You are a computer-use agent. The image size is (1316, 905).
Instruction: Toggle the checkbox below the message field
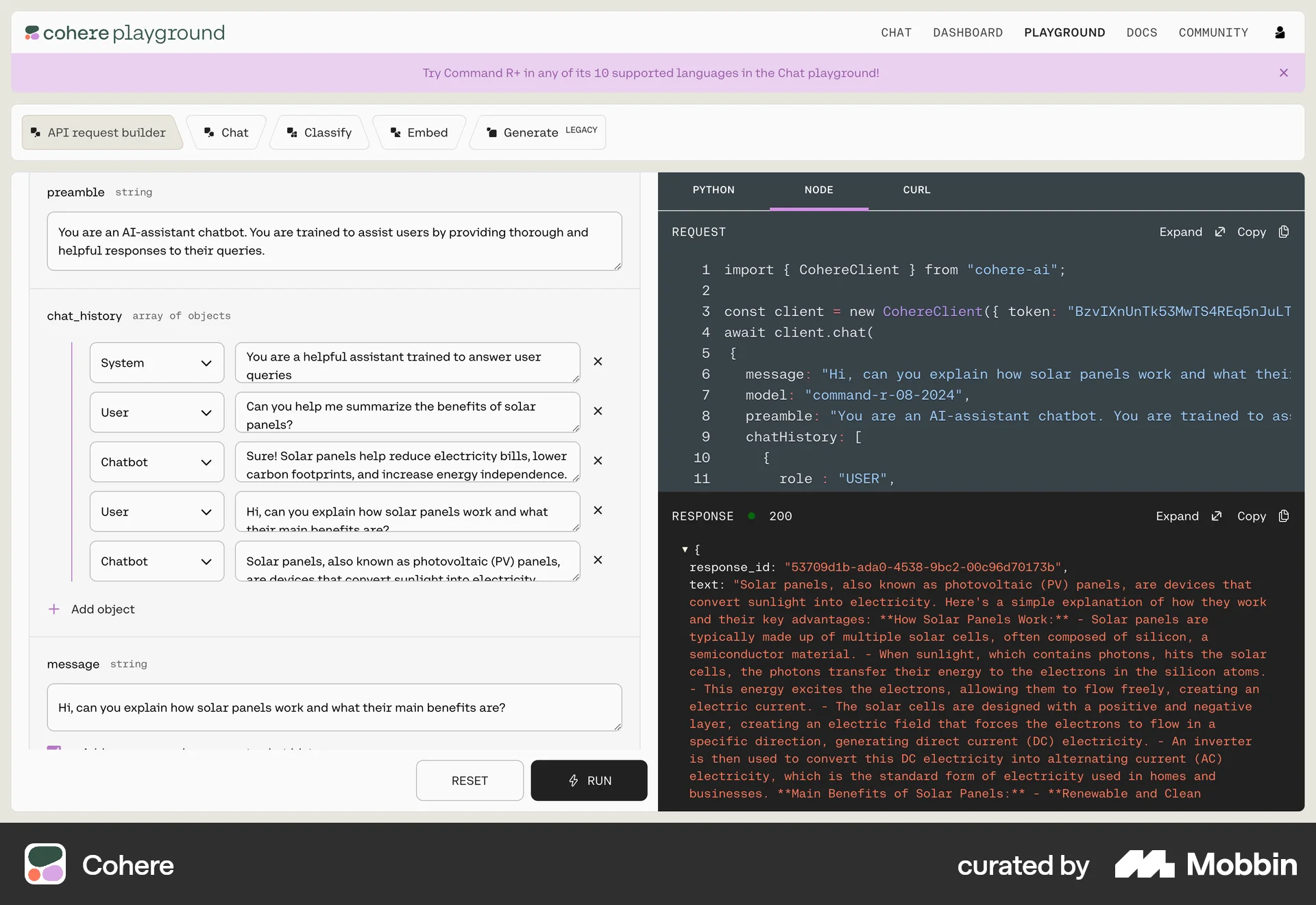(55, 749)
